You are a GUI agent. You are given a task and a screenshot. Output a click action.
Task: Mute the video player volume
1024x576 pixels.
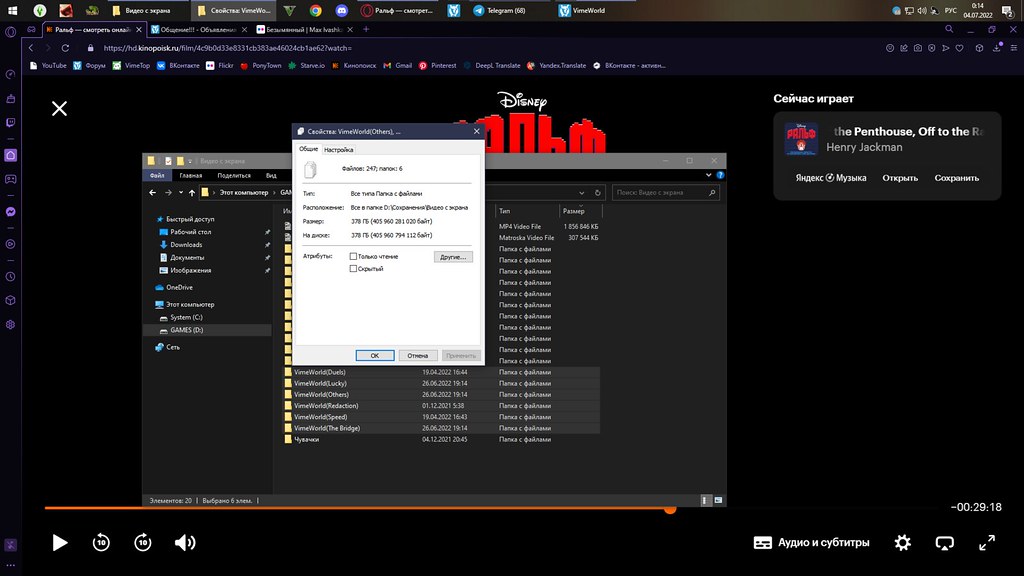[185, 542]
